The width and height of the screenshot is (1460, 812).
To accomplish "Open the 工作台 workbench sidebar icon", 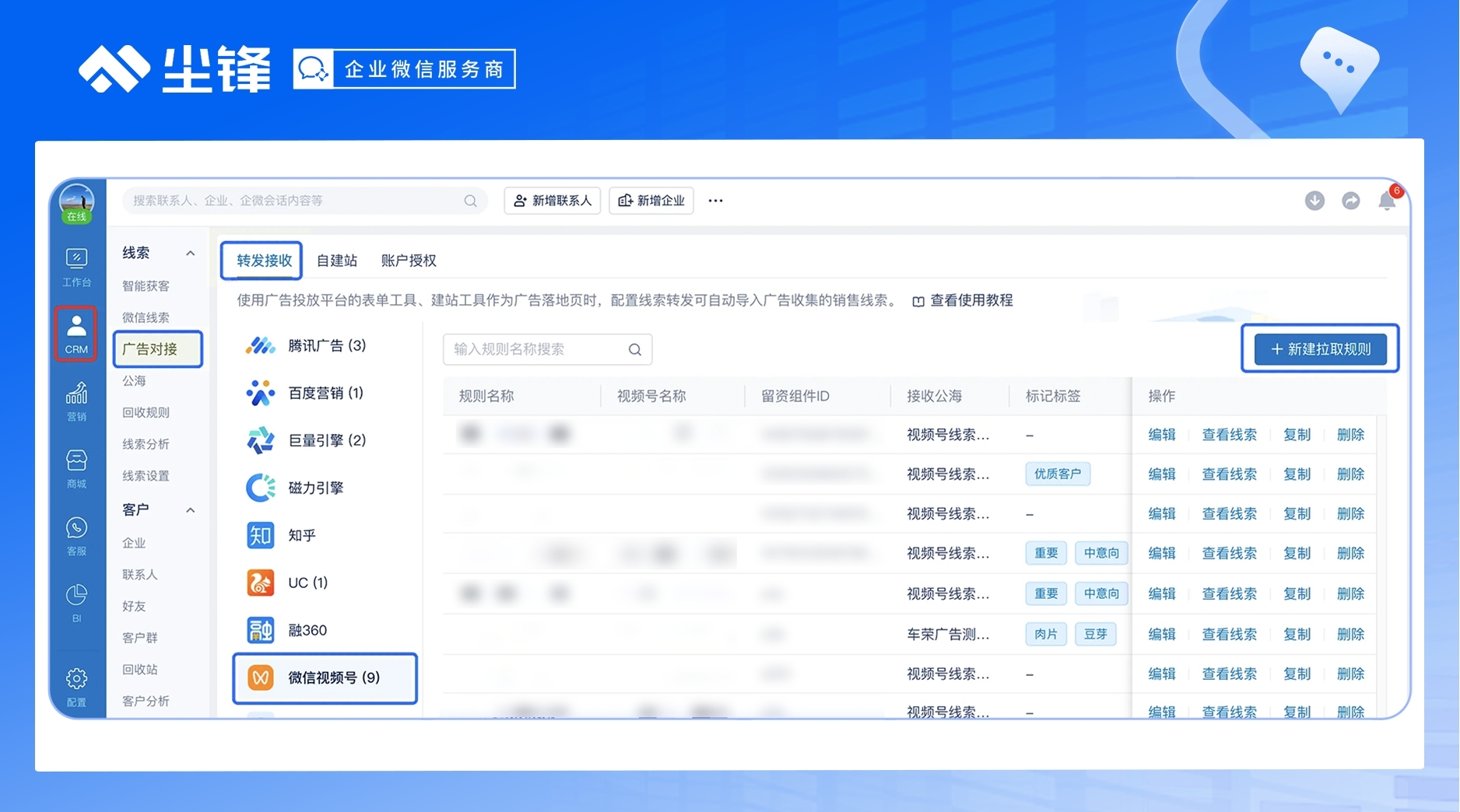I will 76,267.
